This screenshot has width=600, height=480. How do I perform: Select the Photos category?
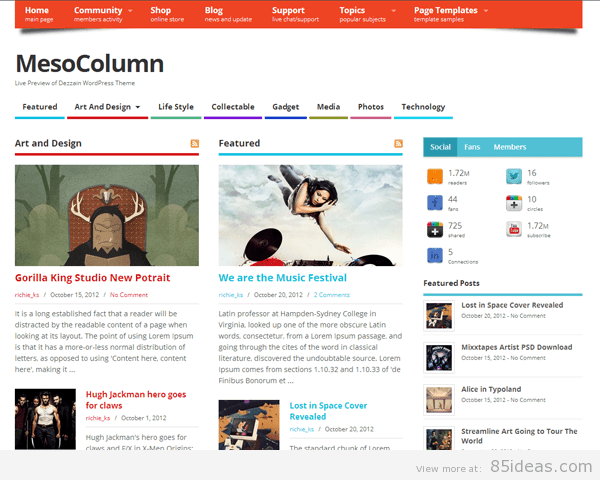tap(371, 107)
